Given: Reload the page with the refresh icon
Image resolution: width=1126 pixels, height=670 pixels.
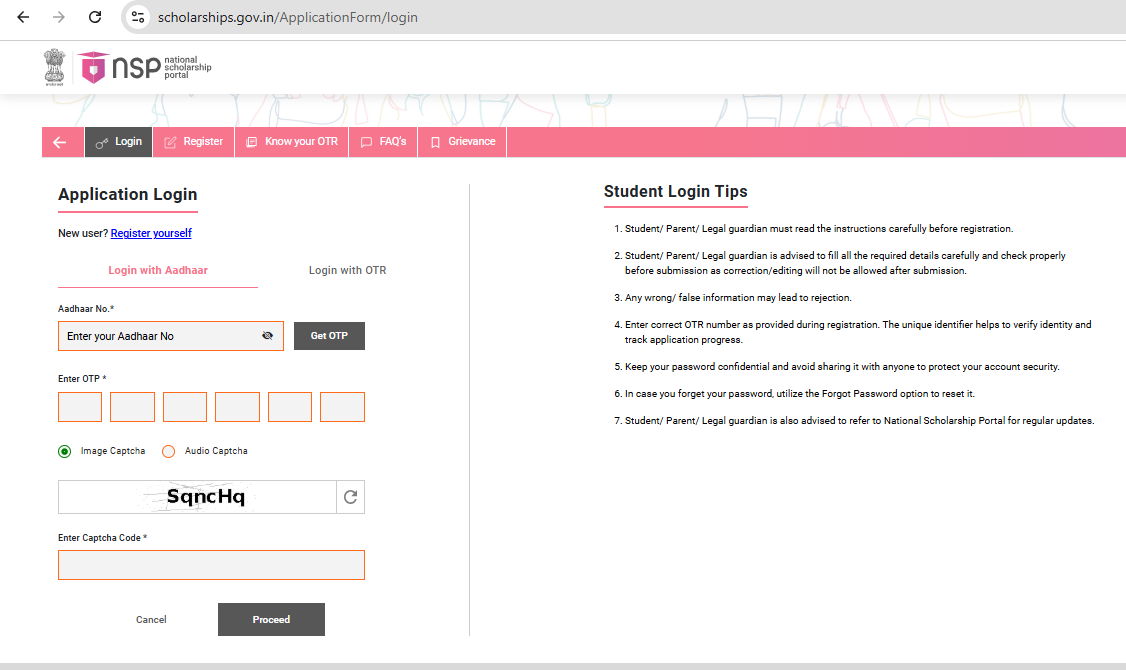Looking at the screenshot, I should click(95, 17).
